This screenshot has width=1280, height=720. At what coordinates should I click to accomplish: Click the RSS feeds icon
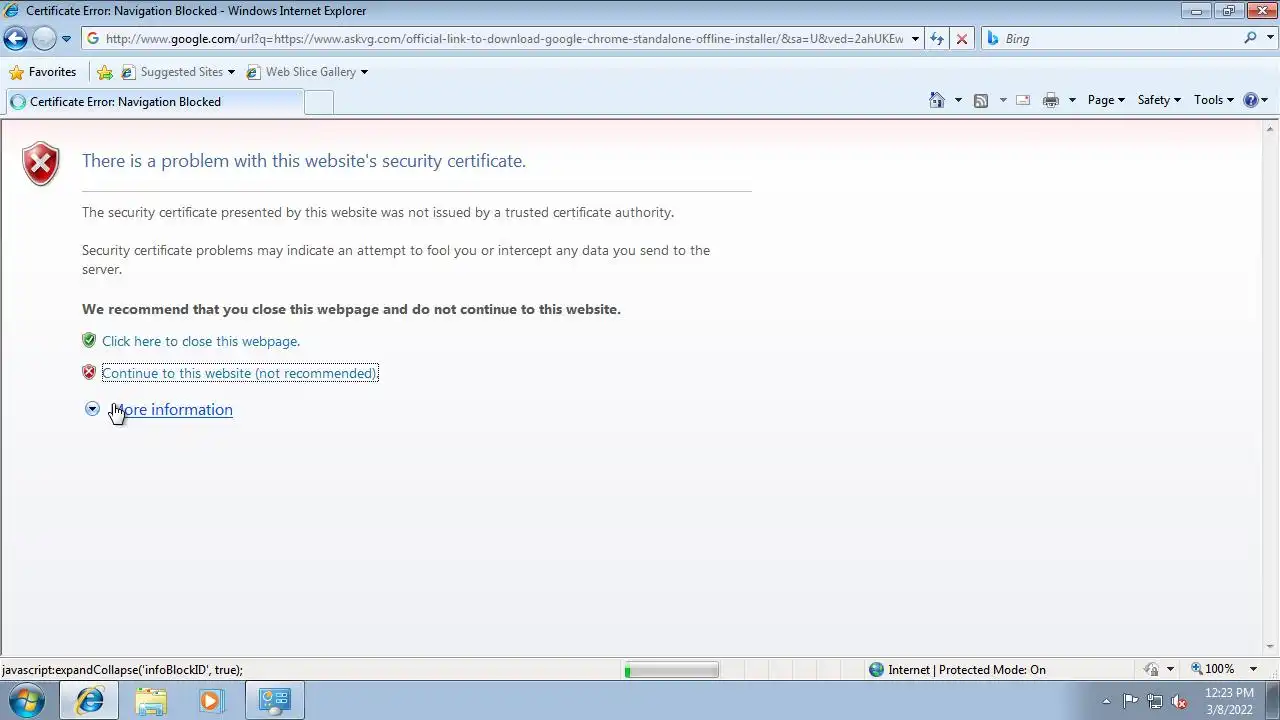[x=981, y=100]
